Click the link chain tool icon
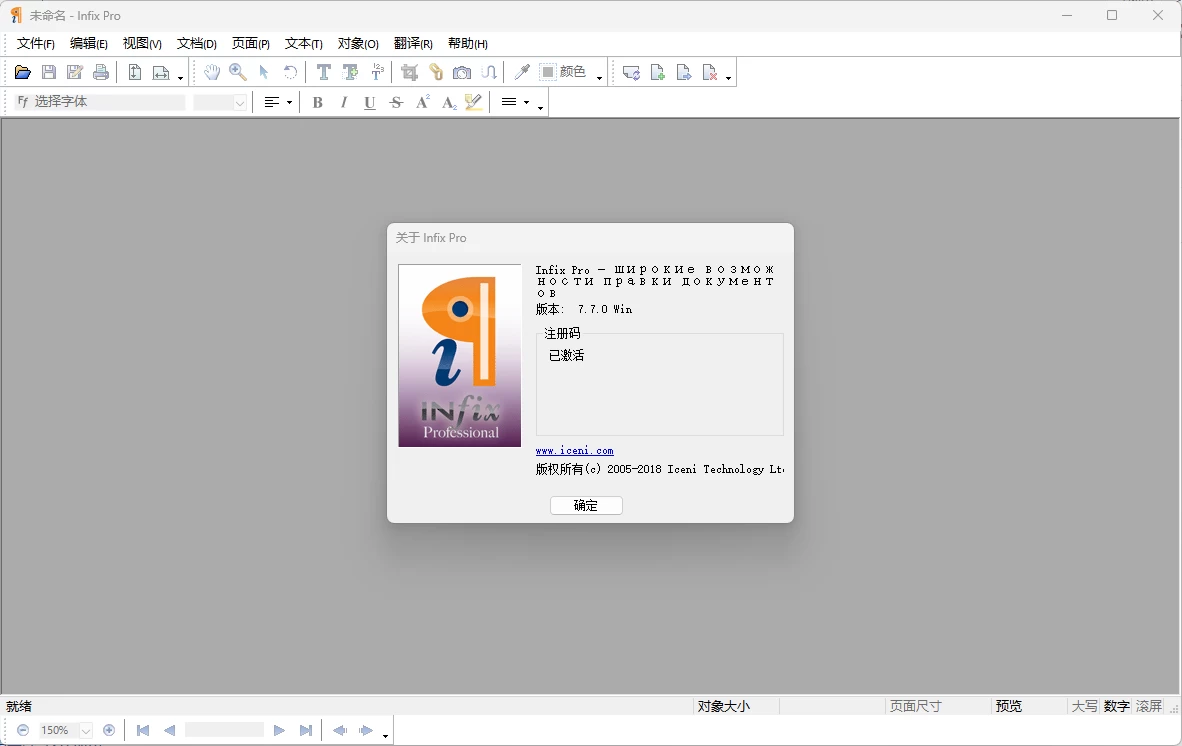This screenshot has width=1182, height=746. coord(436,72)
